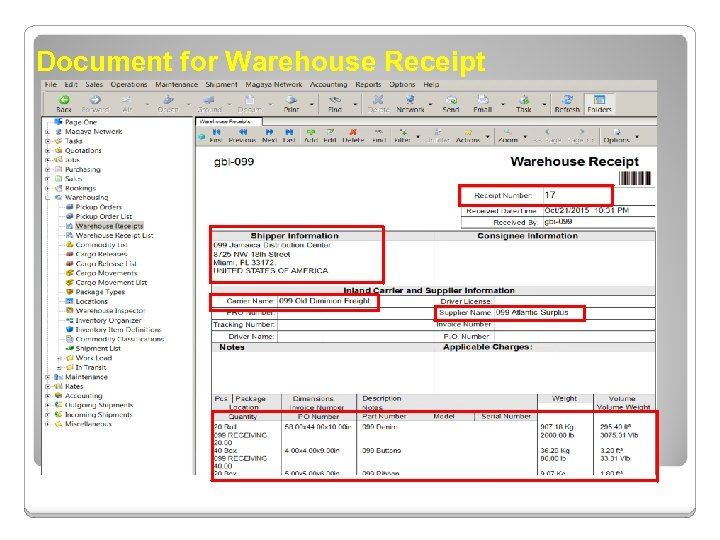Open the Print dropdown arrow

tap(312, 105)
